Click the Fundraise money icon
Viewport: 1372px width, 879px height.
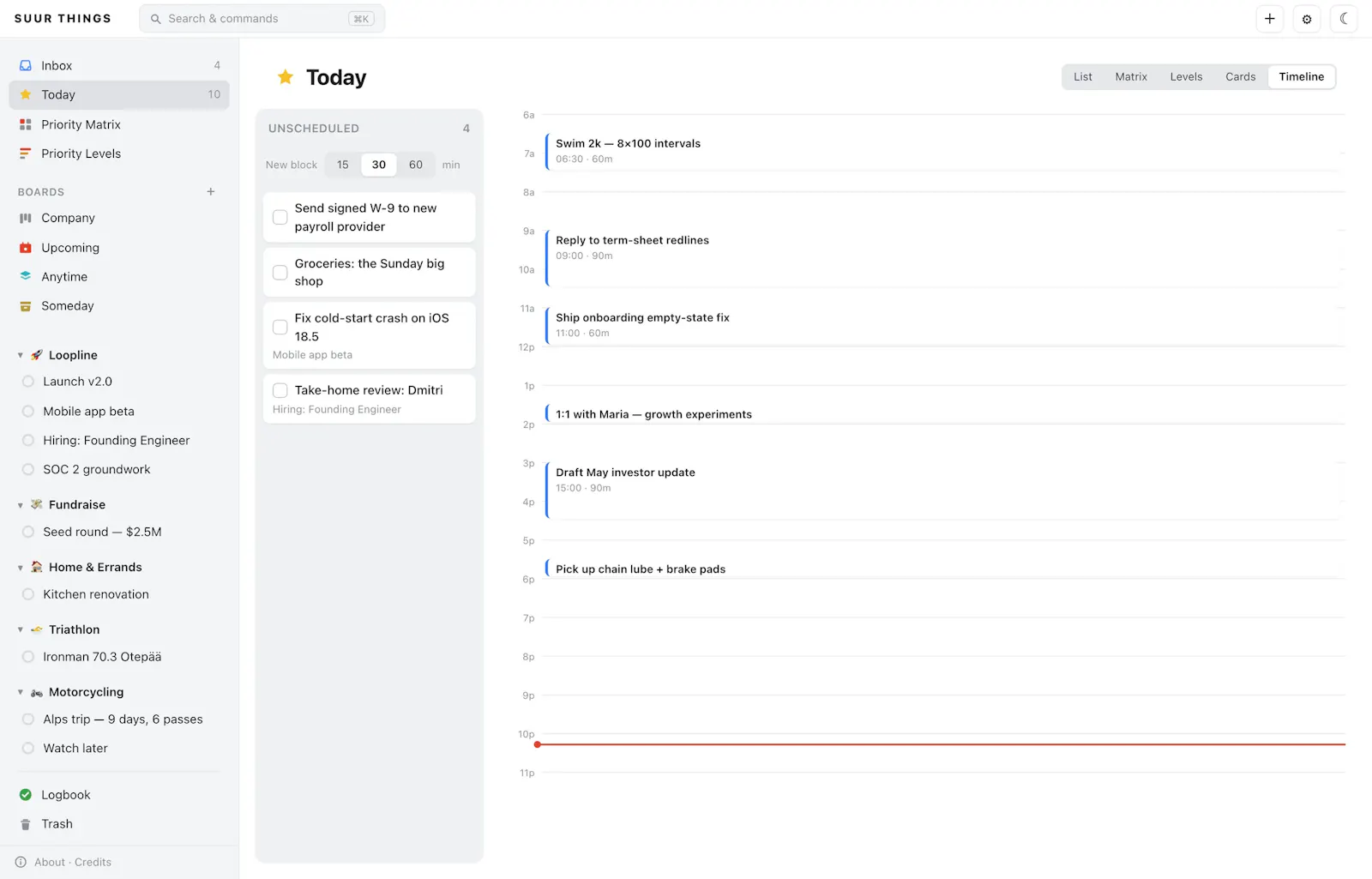pos(37,504)
